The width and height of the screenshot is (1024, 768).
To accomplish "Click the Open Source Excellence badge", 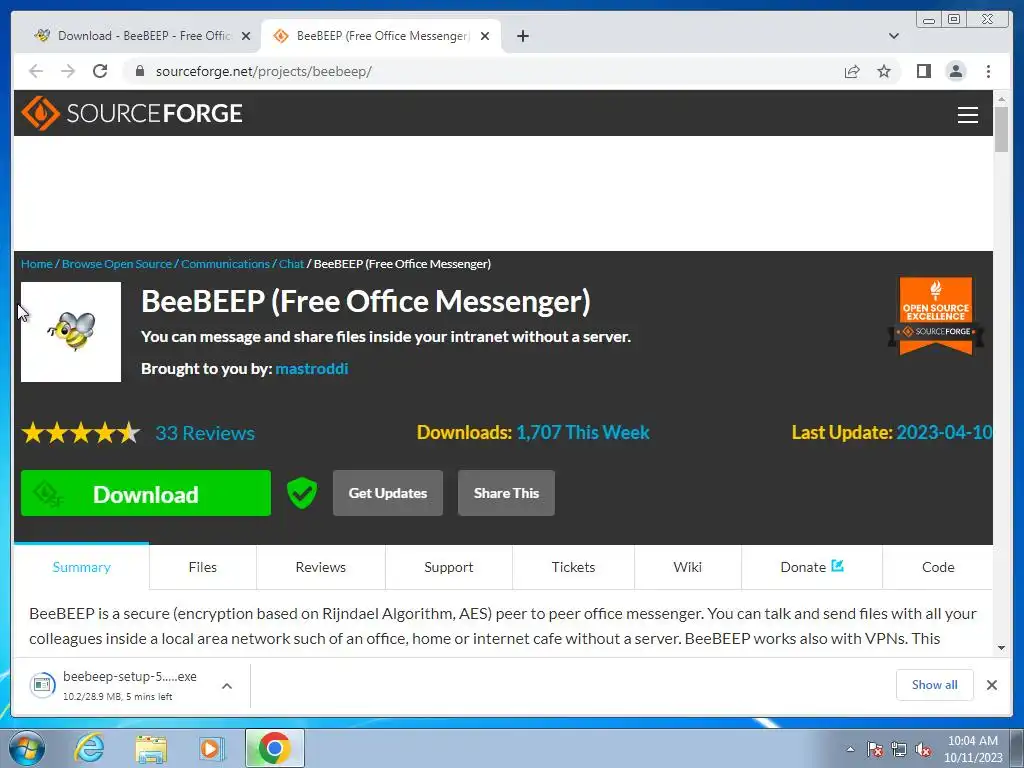I will tap(936, 316).
